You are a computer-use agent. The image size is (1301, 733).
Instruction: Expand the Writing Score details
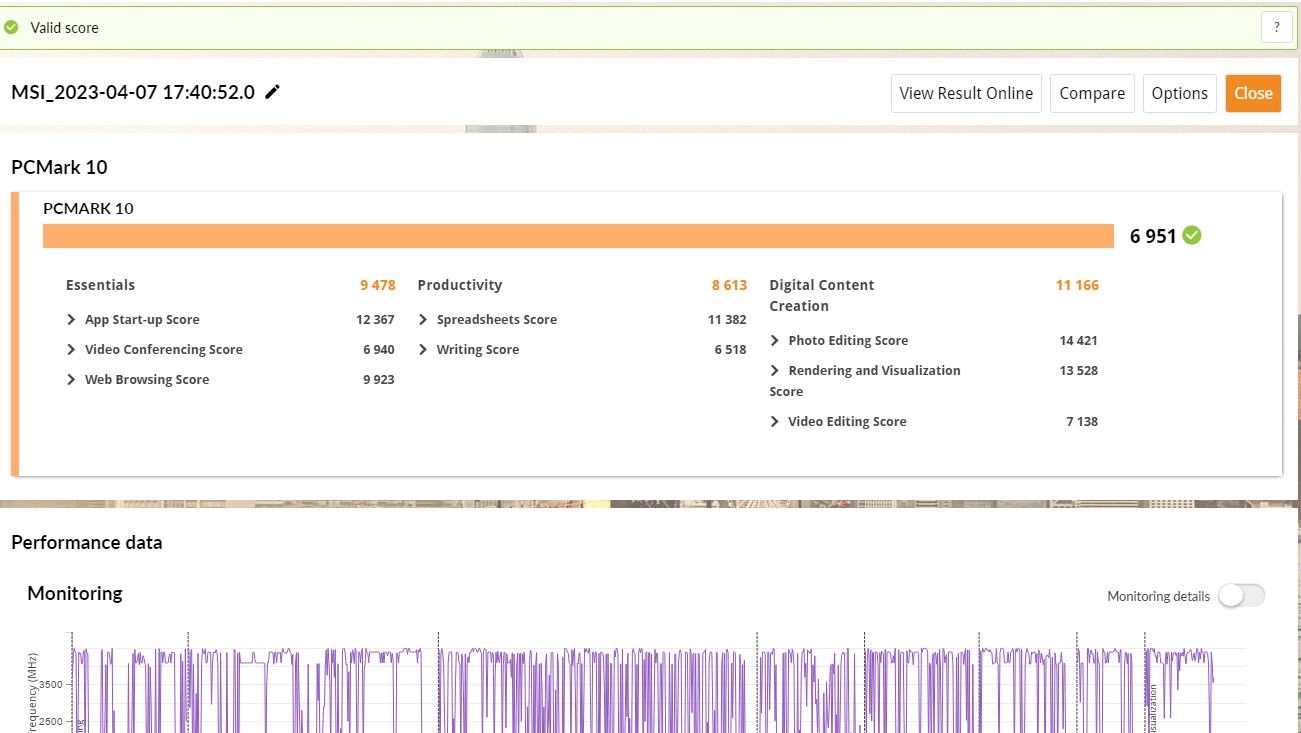click(424, 350)
